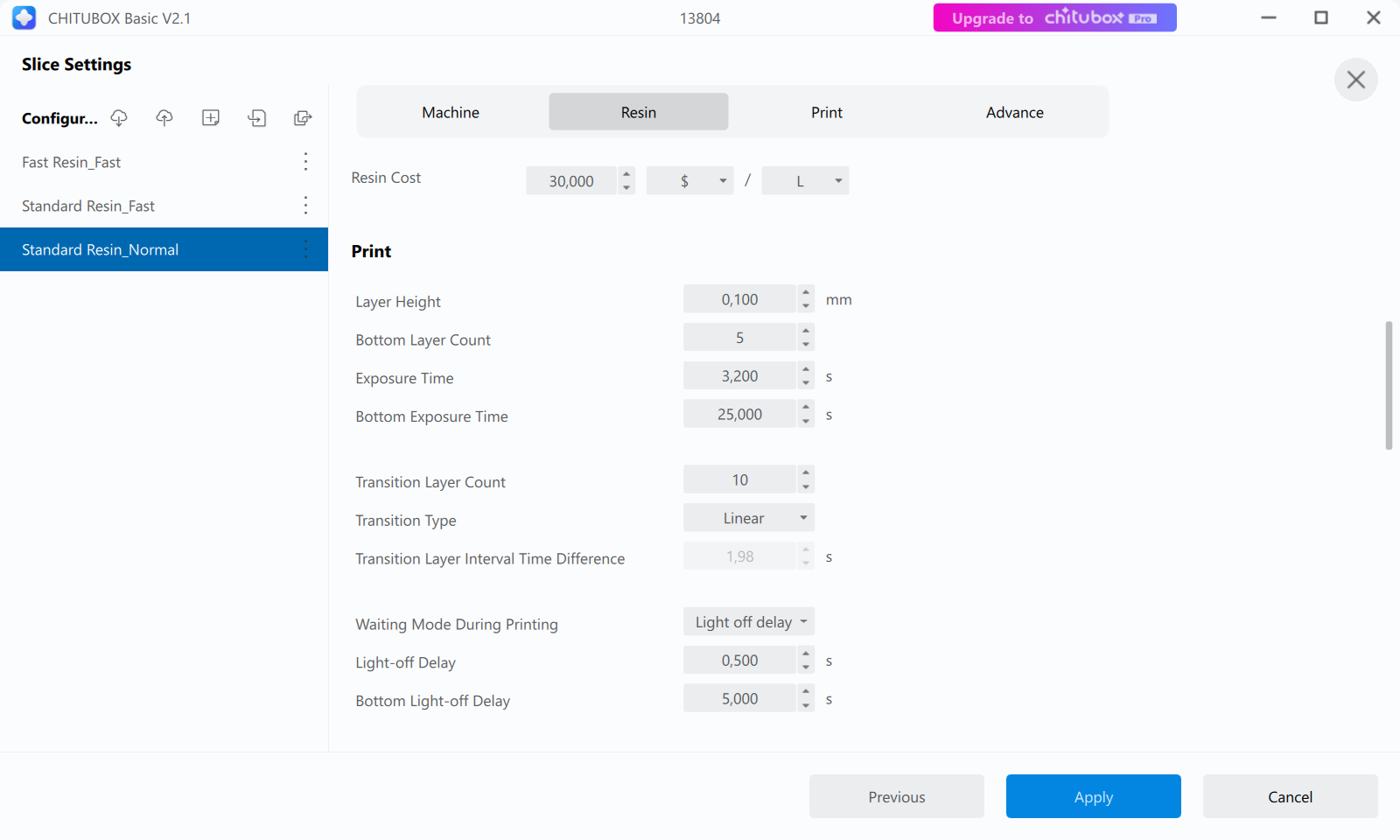
Task: Increase the Resin Cost value
Action: coord(626,174)
